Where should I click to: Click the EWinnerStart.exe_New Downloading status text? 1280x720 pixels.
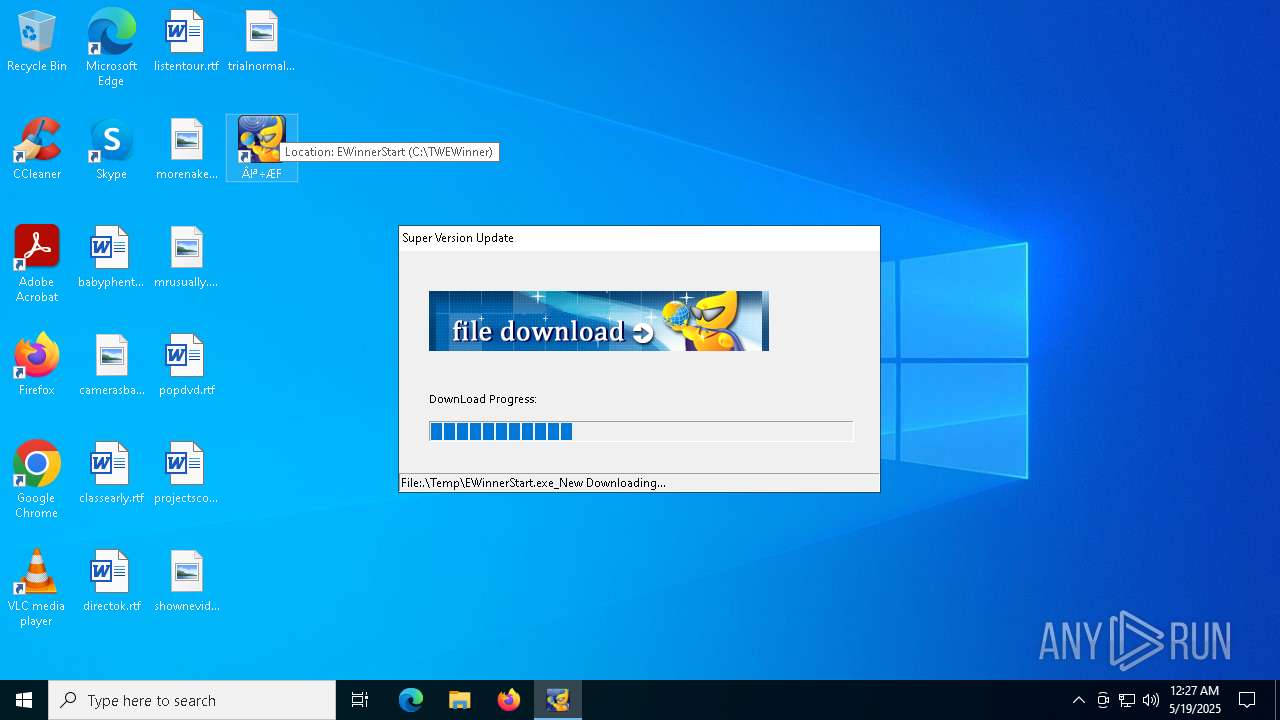(x=533, y=483)
